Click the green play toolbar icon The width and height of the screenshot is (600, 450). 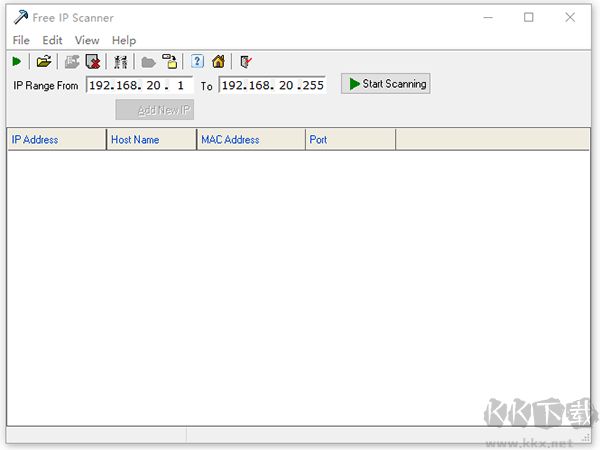[x=16, y=61]
